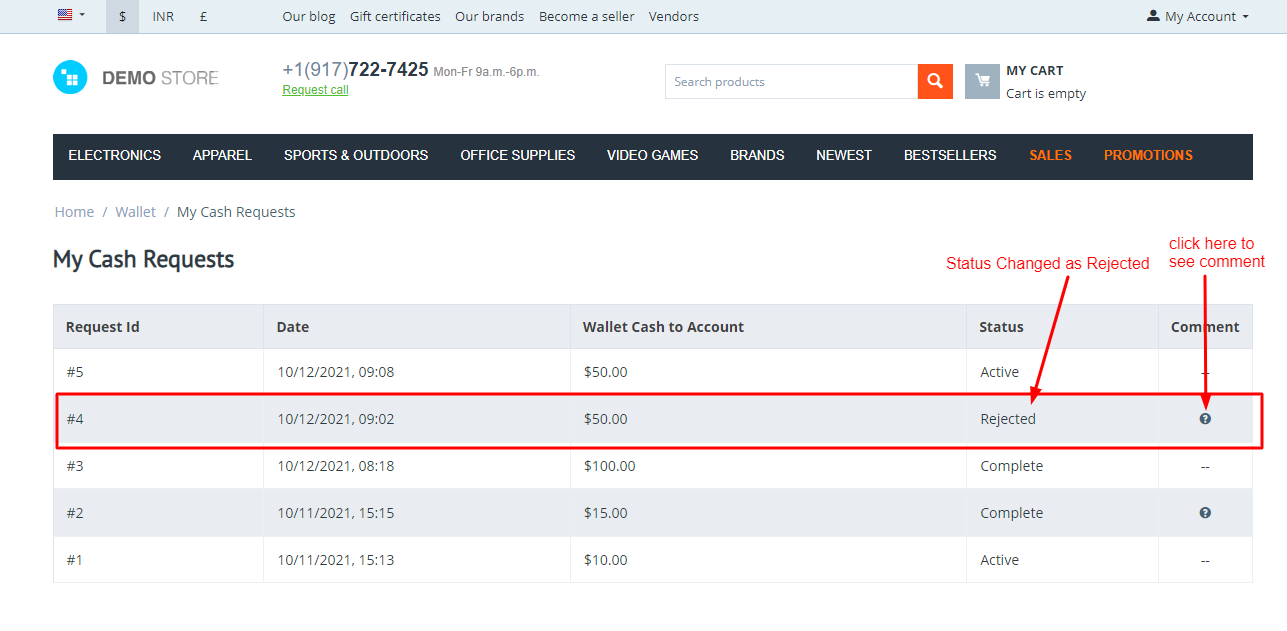Open the Office Supplies menu
1287x631 pixels.
click(x=517, y=156)
